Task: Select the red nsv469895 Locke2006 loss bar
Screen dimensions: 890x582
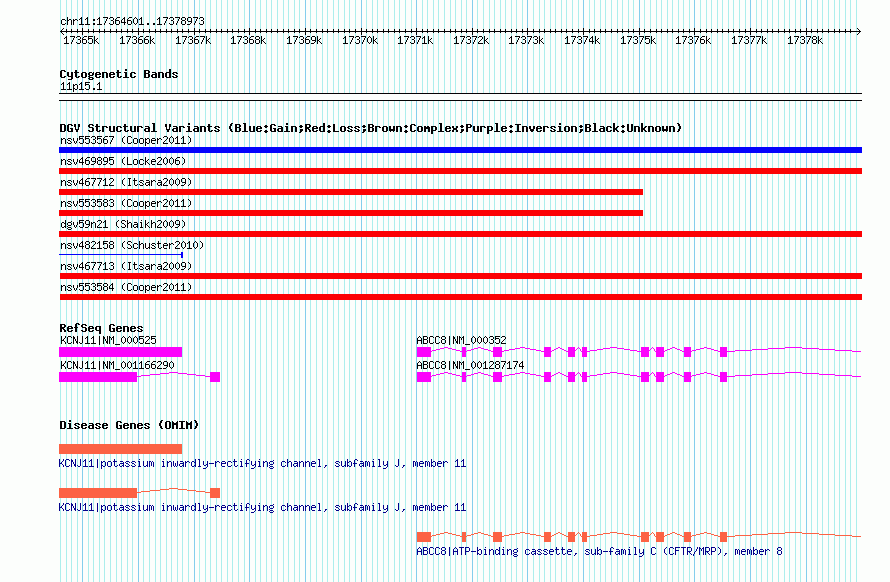Action: point(460,171)
